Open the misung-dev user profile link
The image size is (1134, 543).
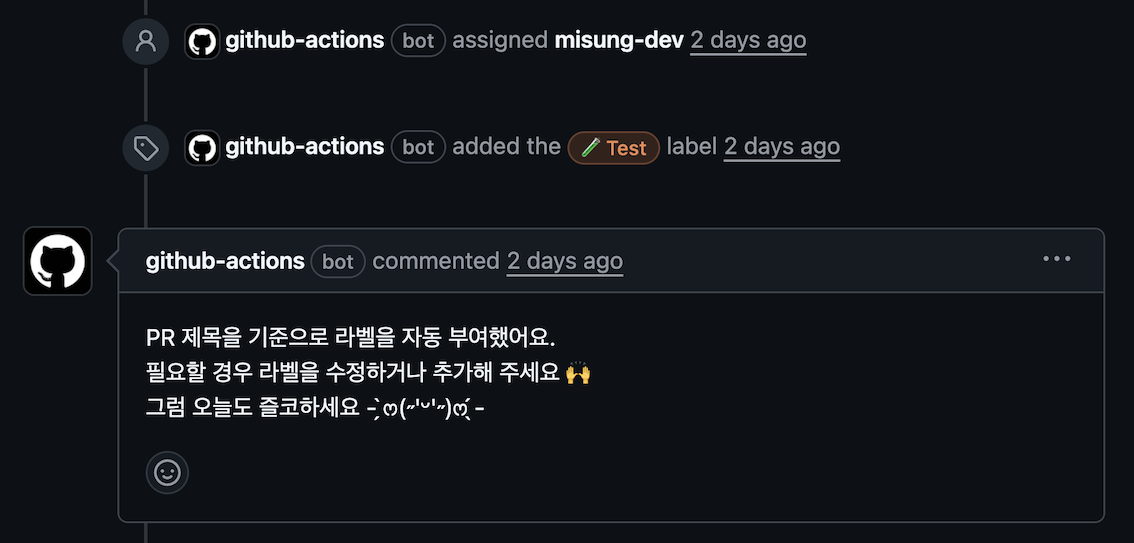tap(619, 40)
